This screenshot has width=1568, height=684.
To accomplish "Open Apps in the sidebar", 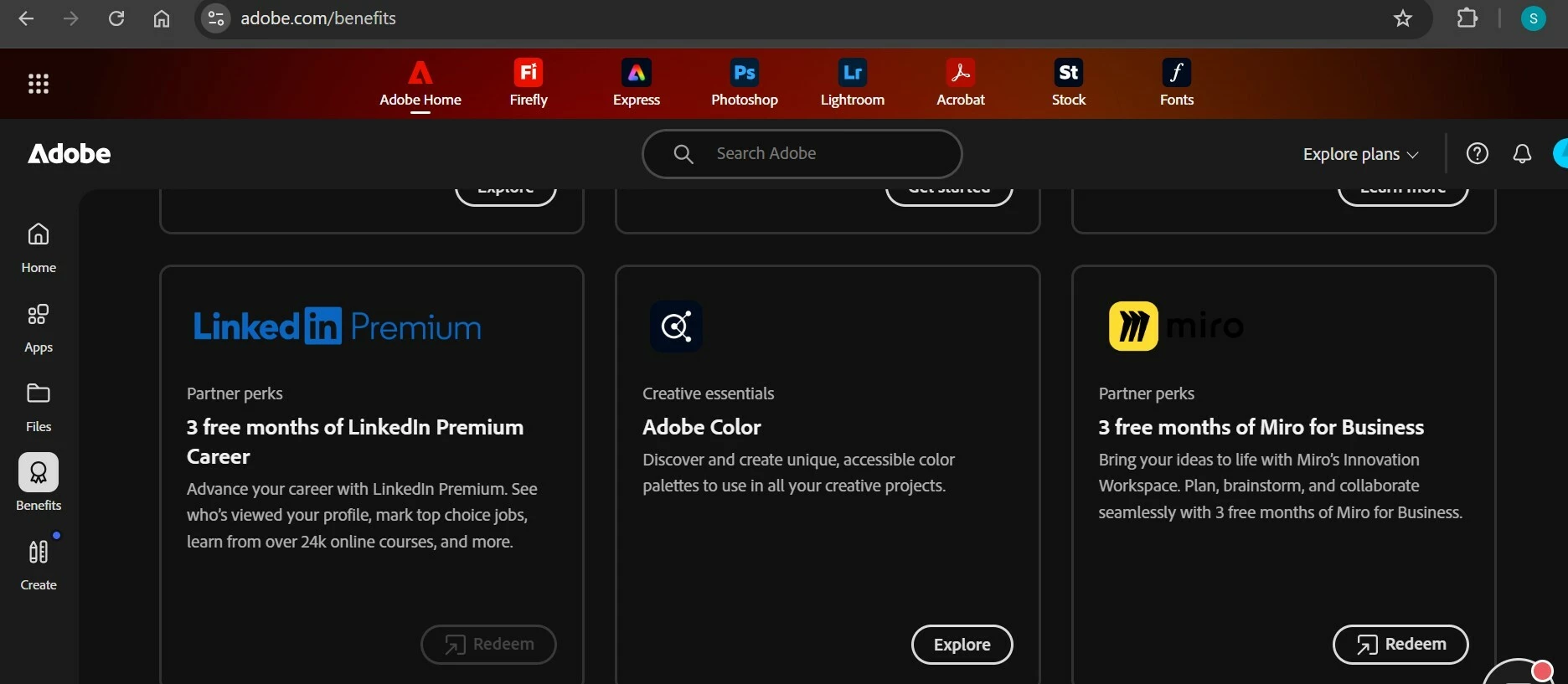I will click(x=39, y=328).
